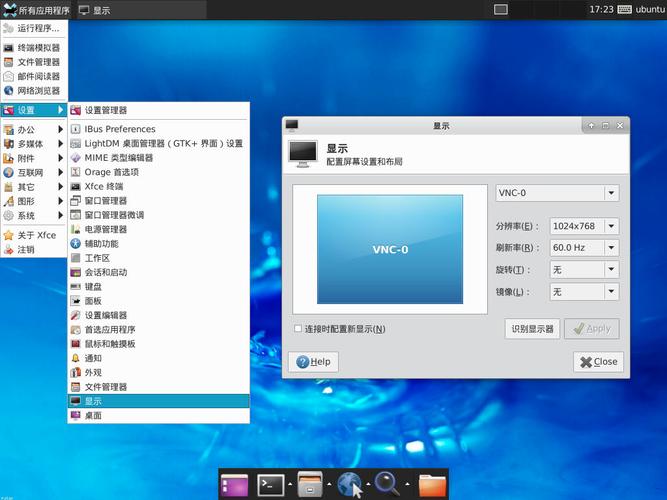Click the 显示 taskbar window button
The image size is (667, 500).
(141, 10)
